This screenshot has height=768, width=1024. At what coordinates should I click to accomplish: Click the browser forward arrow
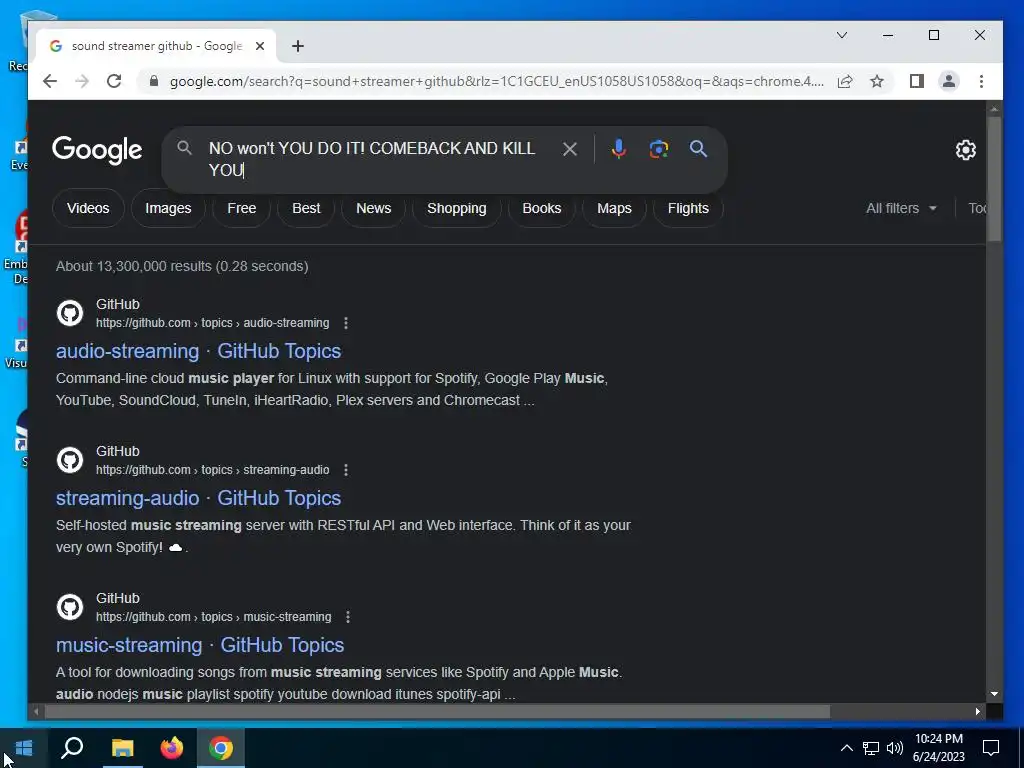tap(82, 81)
